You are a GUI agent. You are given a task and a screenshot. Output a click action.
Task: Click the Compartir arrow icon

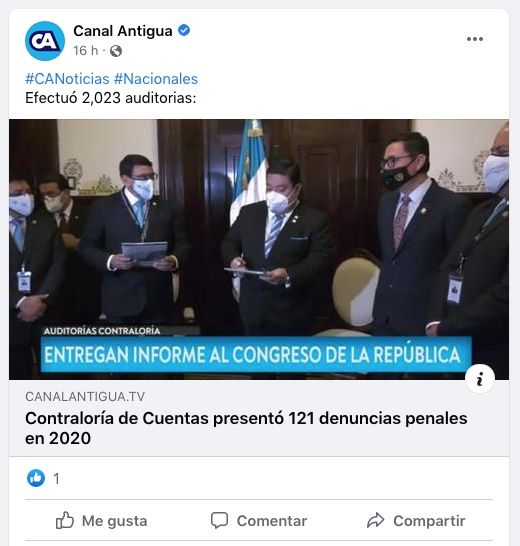pos(375,521)
